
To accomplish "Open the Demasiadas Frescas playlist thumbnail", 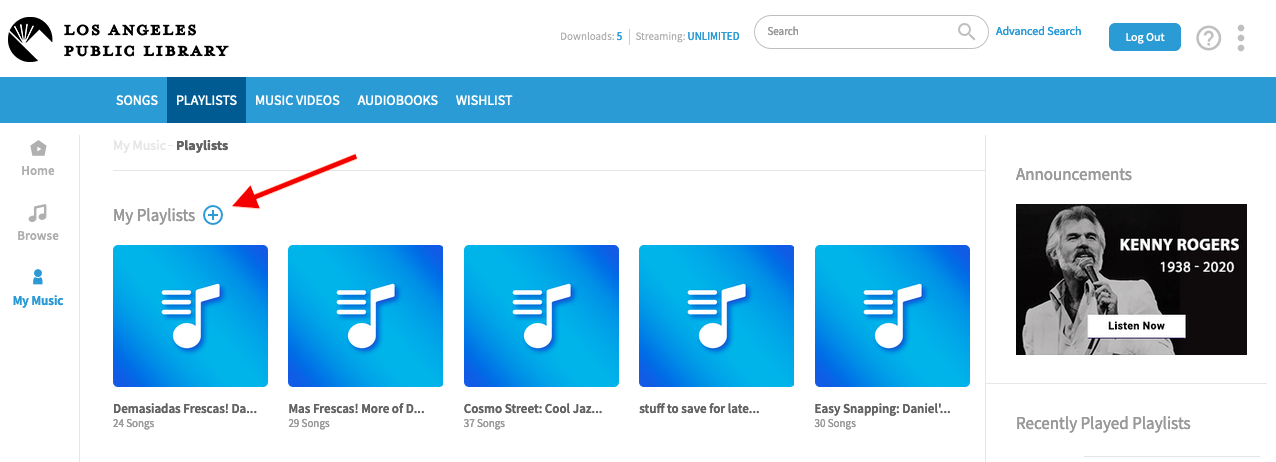I will click(x=190, y=316).
